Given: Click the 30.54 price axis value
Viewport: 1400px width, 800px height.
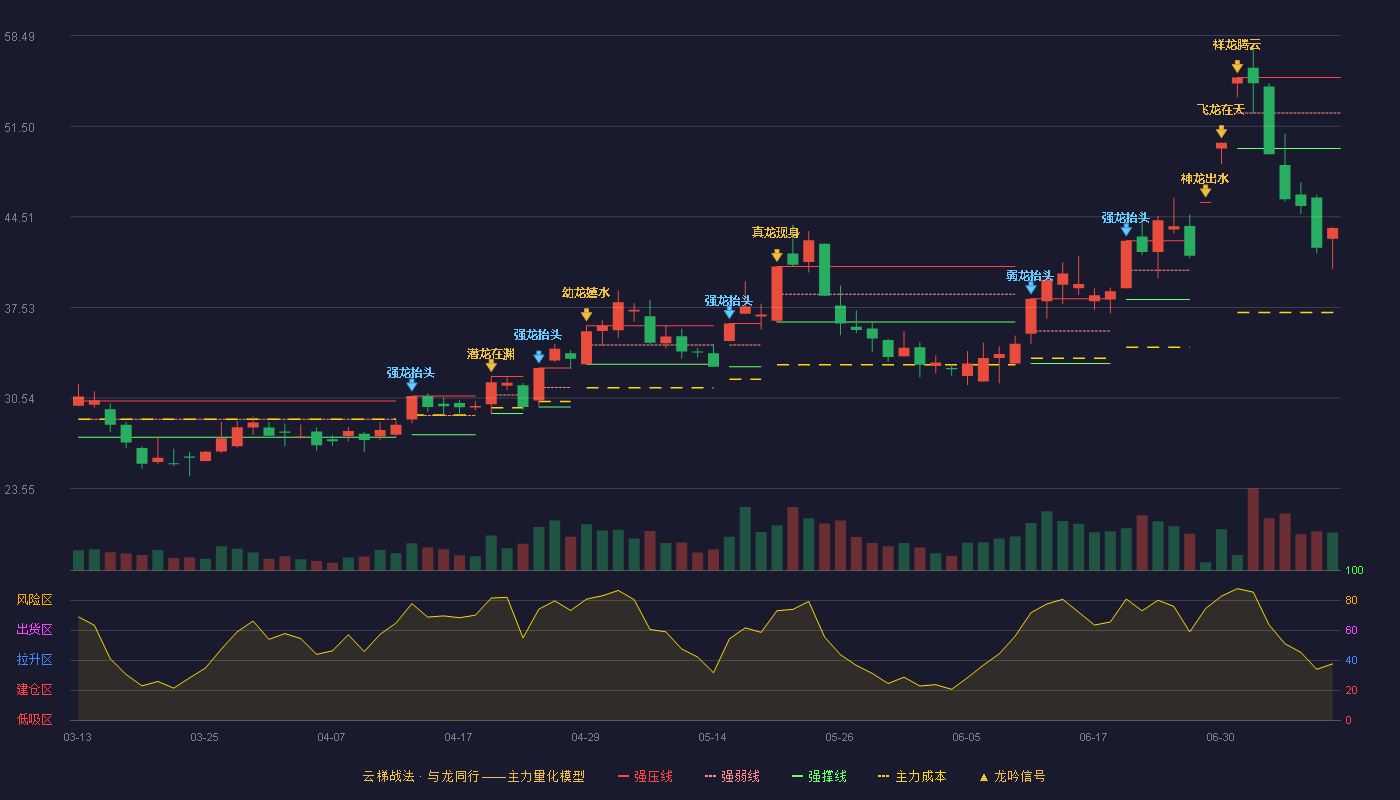Looking at the screenshot, I should pos(20,398).
